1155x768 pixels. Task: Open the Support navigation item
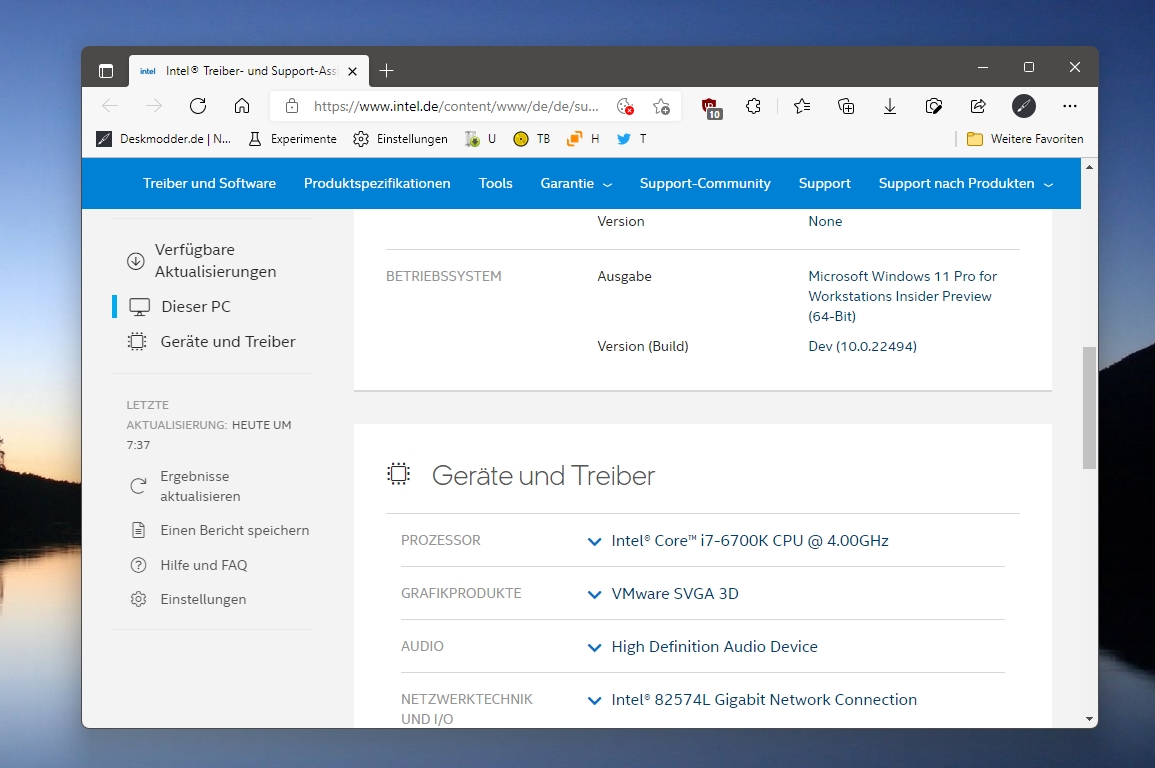(x=824, y=183)
